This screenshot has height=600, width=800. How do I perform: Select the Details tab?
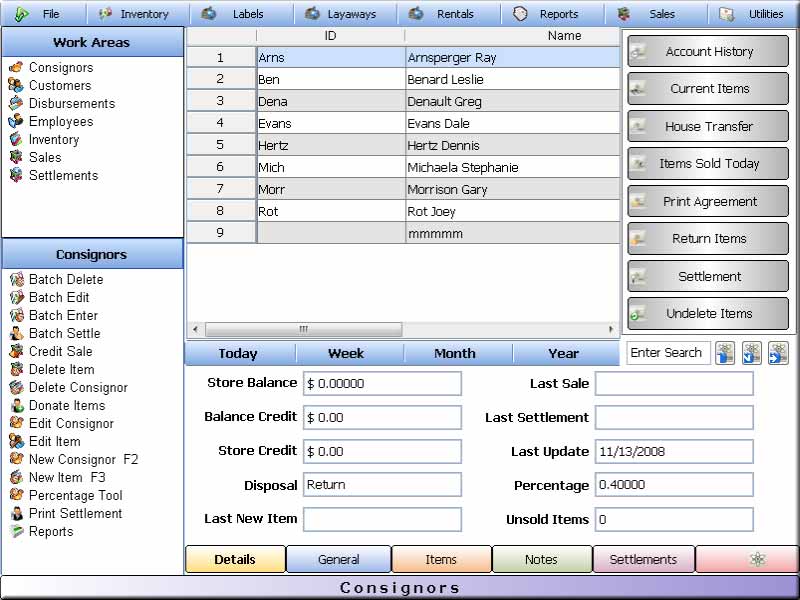point(235,559)
